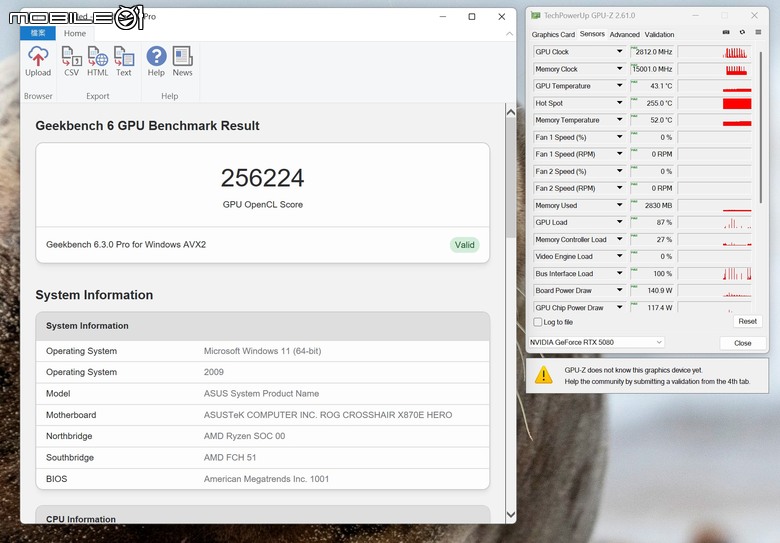Click the Motherboard value ROG CROSSHAIR X870E HERO
780x543 pixels.
point(328,415)
